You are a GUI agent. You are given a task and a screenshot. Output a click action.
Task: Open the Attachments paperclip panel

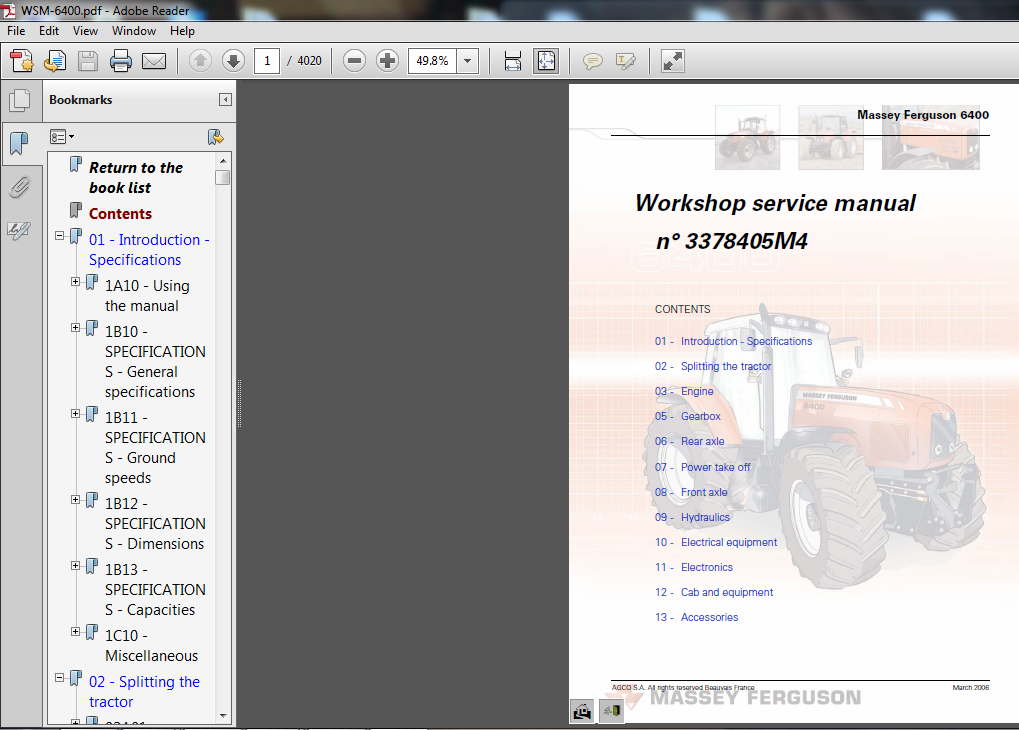[19, 188]
